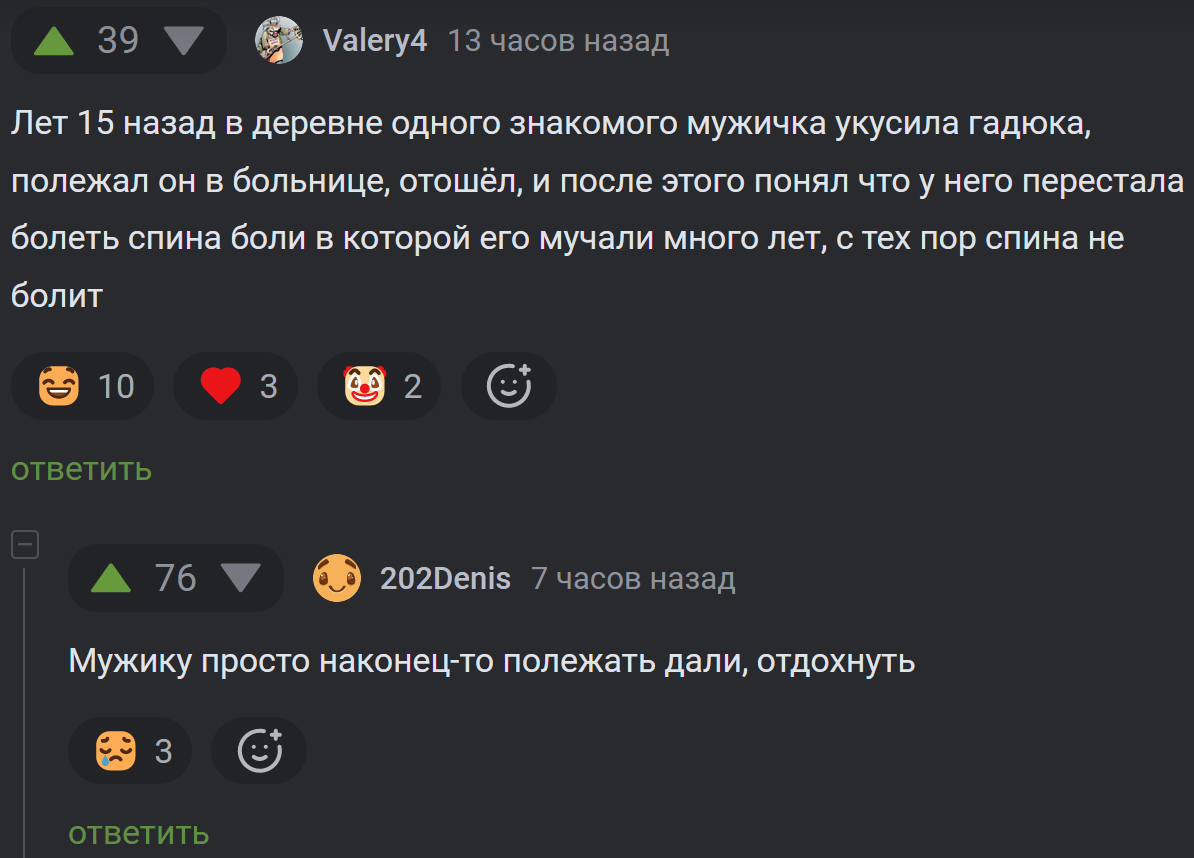
Task: Add laughing emoji reaction with 10 count
Action: tap(82, 386)
